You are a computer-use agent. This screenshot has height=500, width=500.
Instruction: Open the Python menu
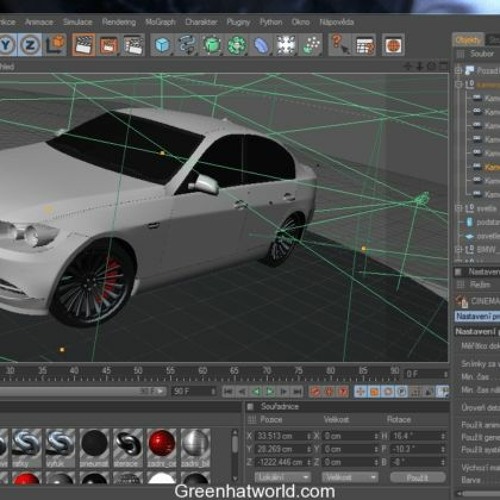pyautogui.click(x=271, y=22)
